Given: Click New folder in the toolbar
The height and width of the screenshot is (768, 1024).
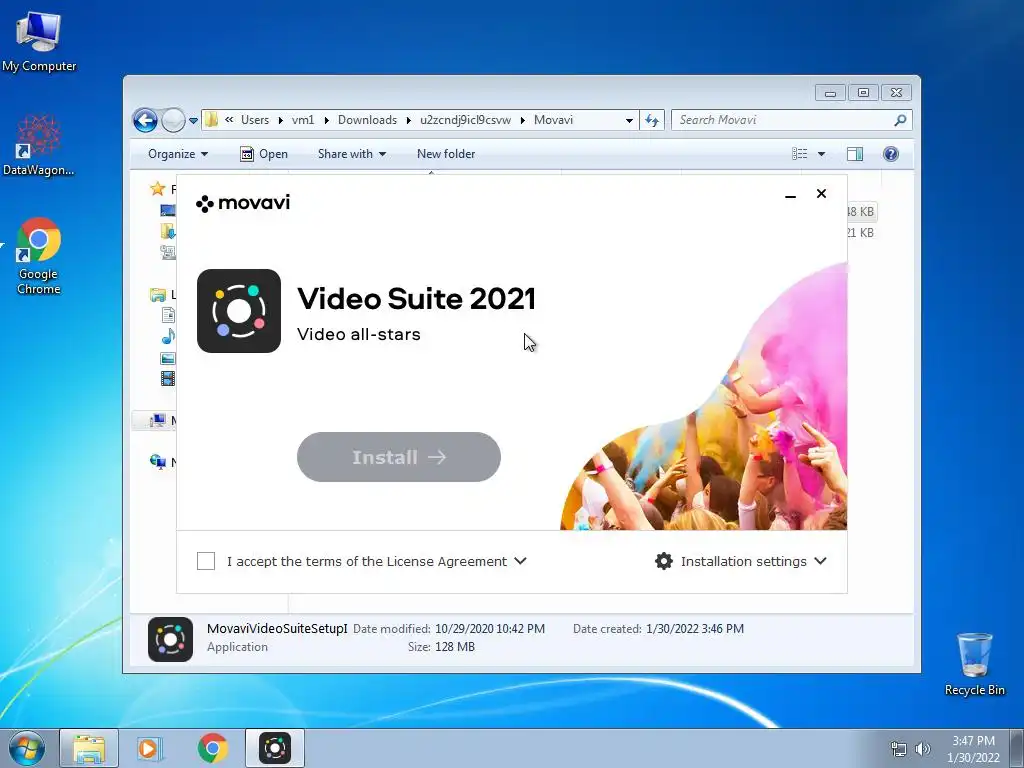Looking at the screenshot, I should point(446,154).
